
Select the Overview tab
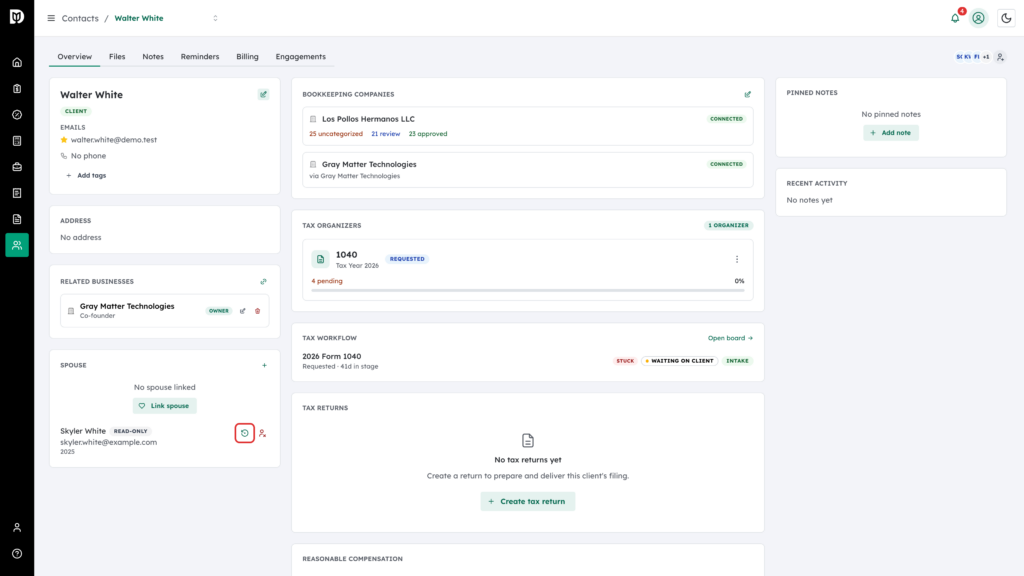(x=74, y=57)
